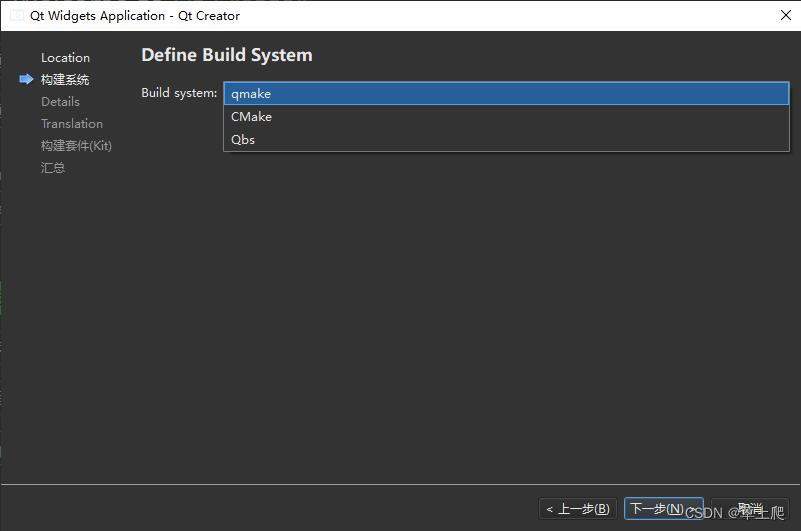Open 构建套件(Kit) step in sidebar
This screenshot has width=801, height=531.
[76, 146]
